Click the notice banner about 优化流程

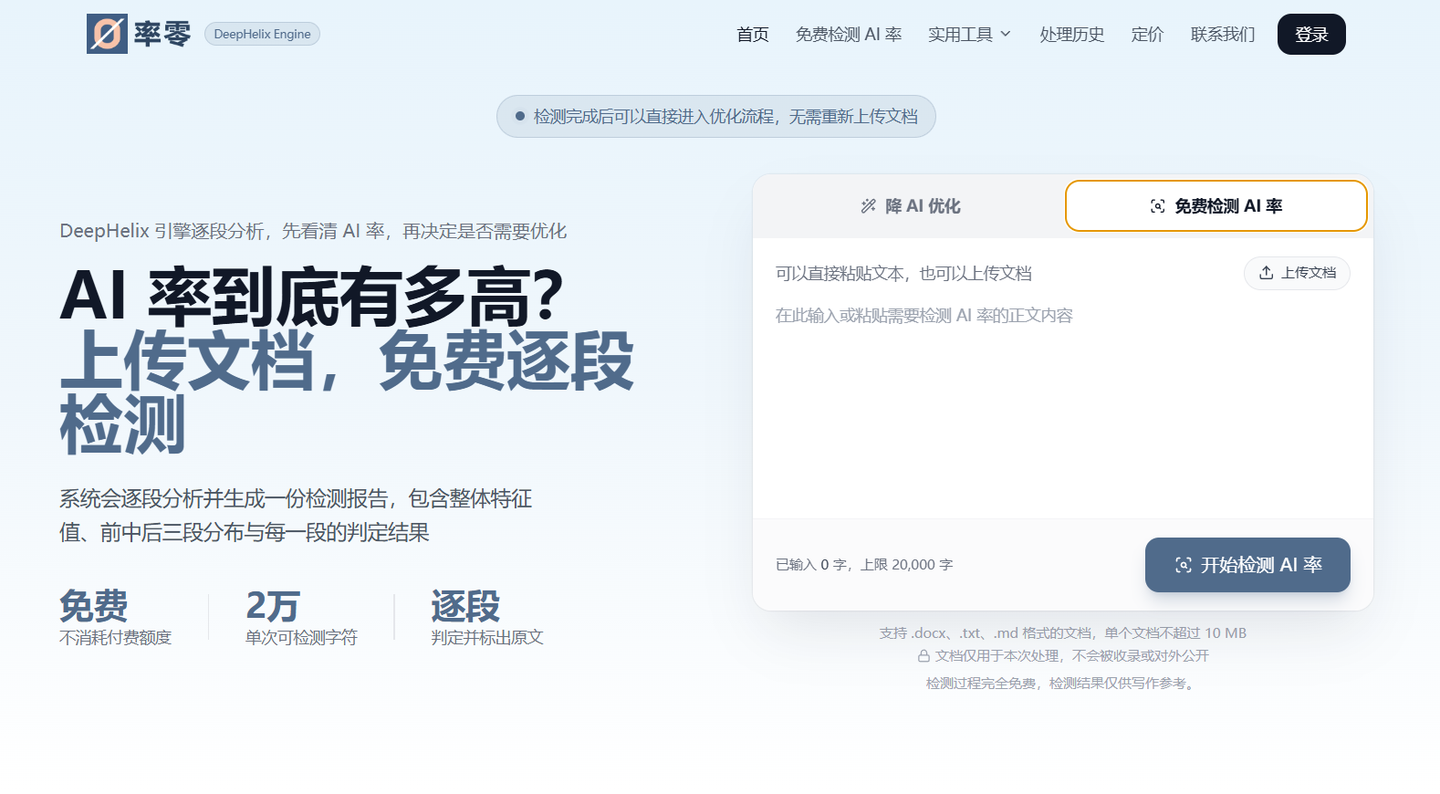[x=716, y=116]
